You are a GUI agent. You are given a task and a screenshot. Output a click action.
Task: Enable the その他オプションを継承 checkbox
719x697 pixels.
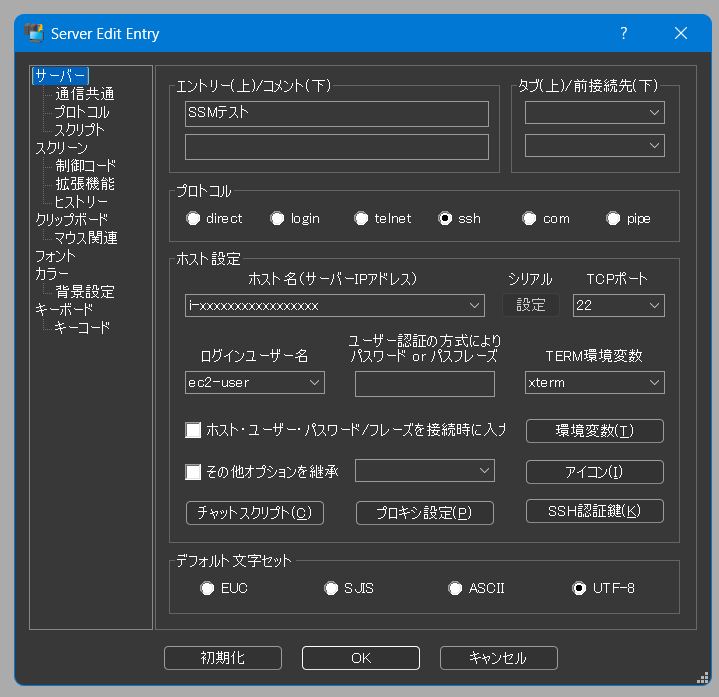point(194,471)
